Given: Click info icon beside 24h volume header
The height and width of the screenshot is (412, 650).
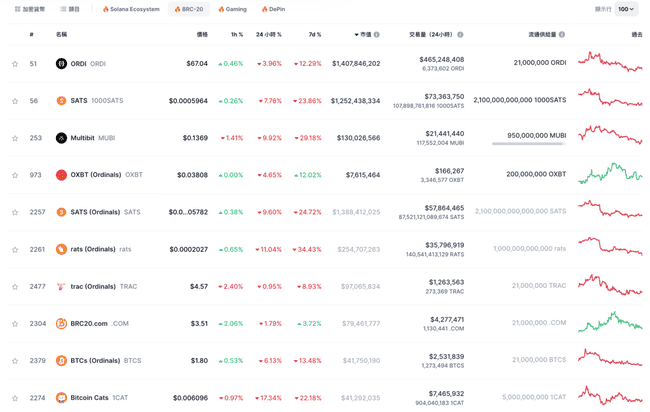Looking at the screenshot, I should 460,35.
